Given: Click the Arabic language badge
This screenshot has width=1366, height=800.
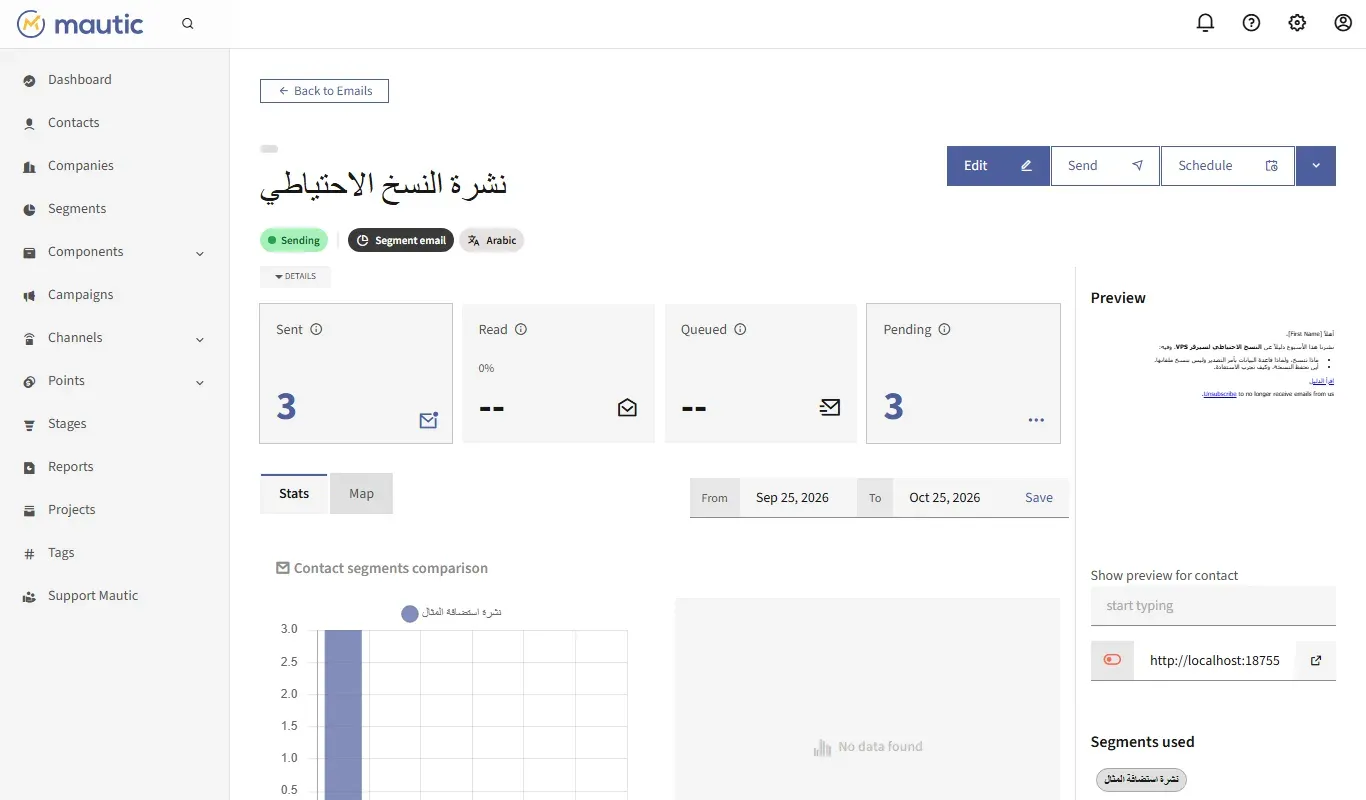Looking at the screenshot, I should pyautogui.click(x=492, y=240).
